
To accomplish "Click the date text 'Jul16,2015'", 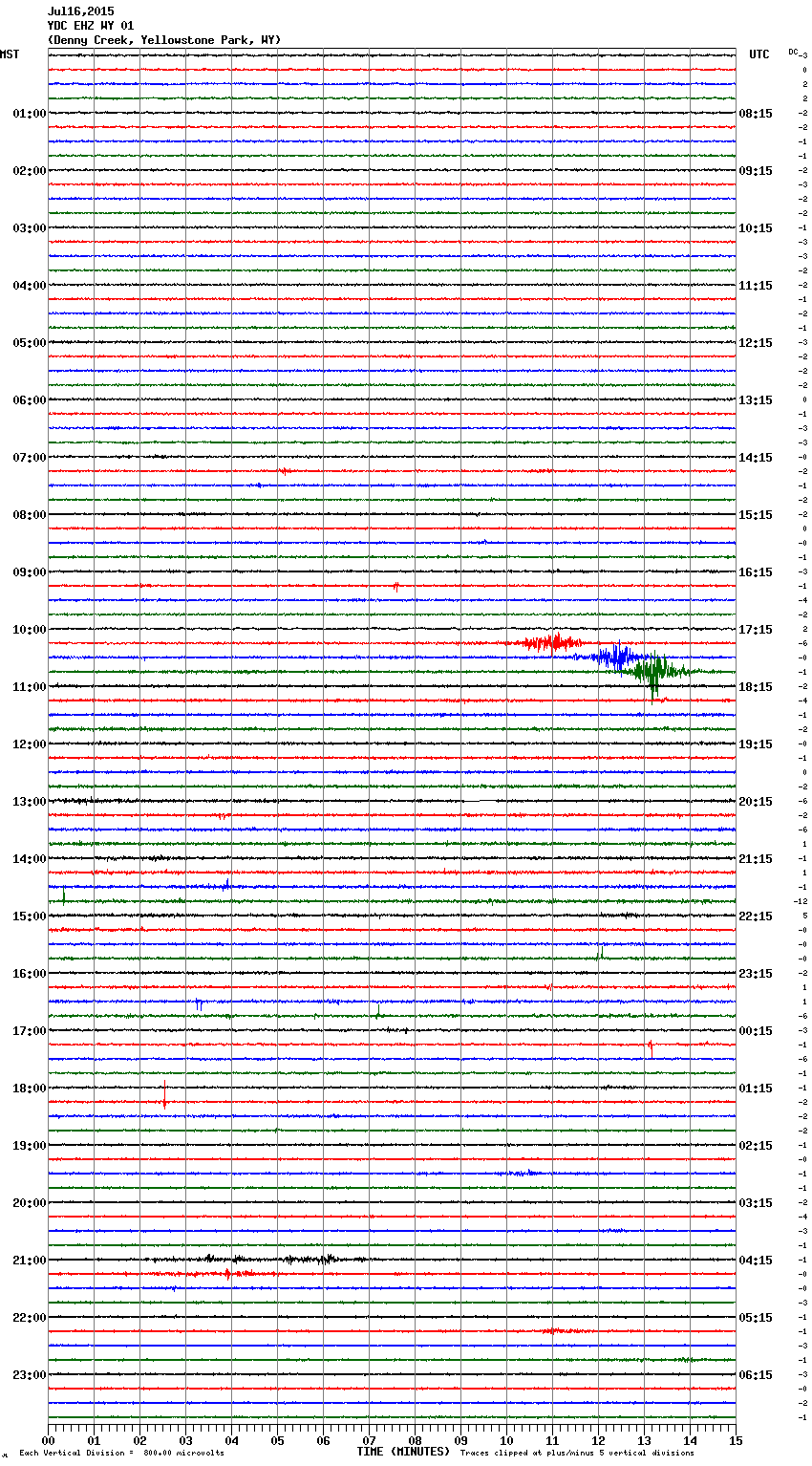I will (80, 11).
